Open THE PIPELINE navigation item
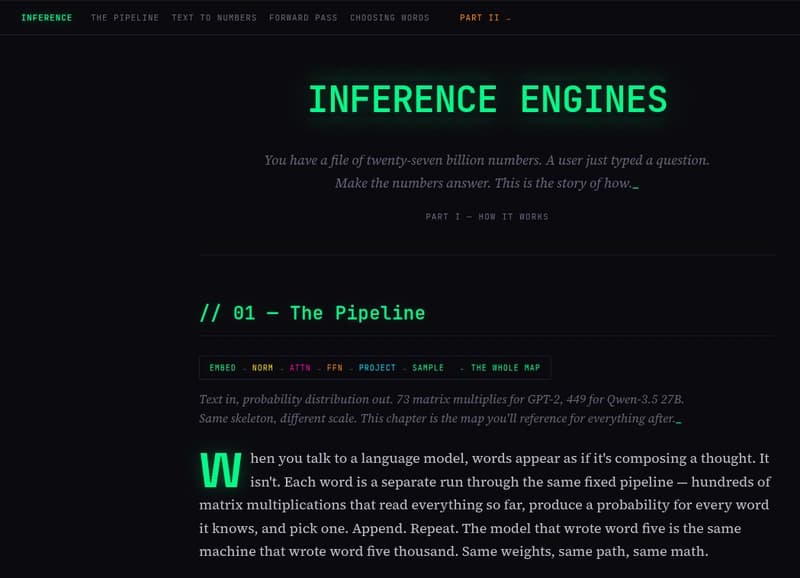Viewport: 800px width, 578px height. click(125, 17)
